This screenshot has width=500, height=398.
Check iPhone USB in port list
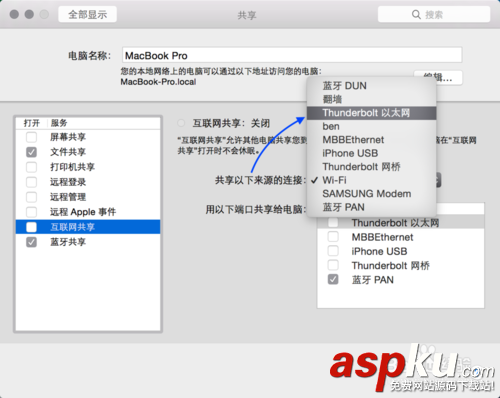pos(333,251)
